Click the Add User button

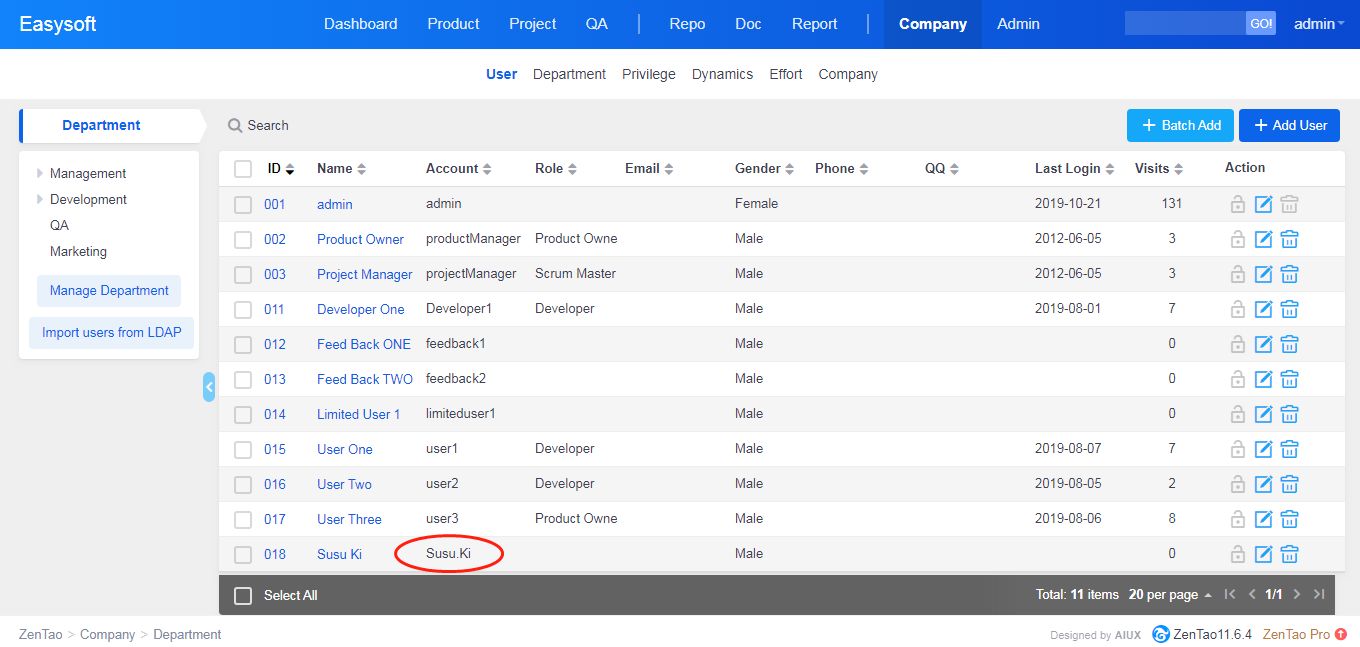pyautogui.click(x=1289, y=126)
